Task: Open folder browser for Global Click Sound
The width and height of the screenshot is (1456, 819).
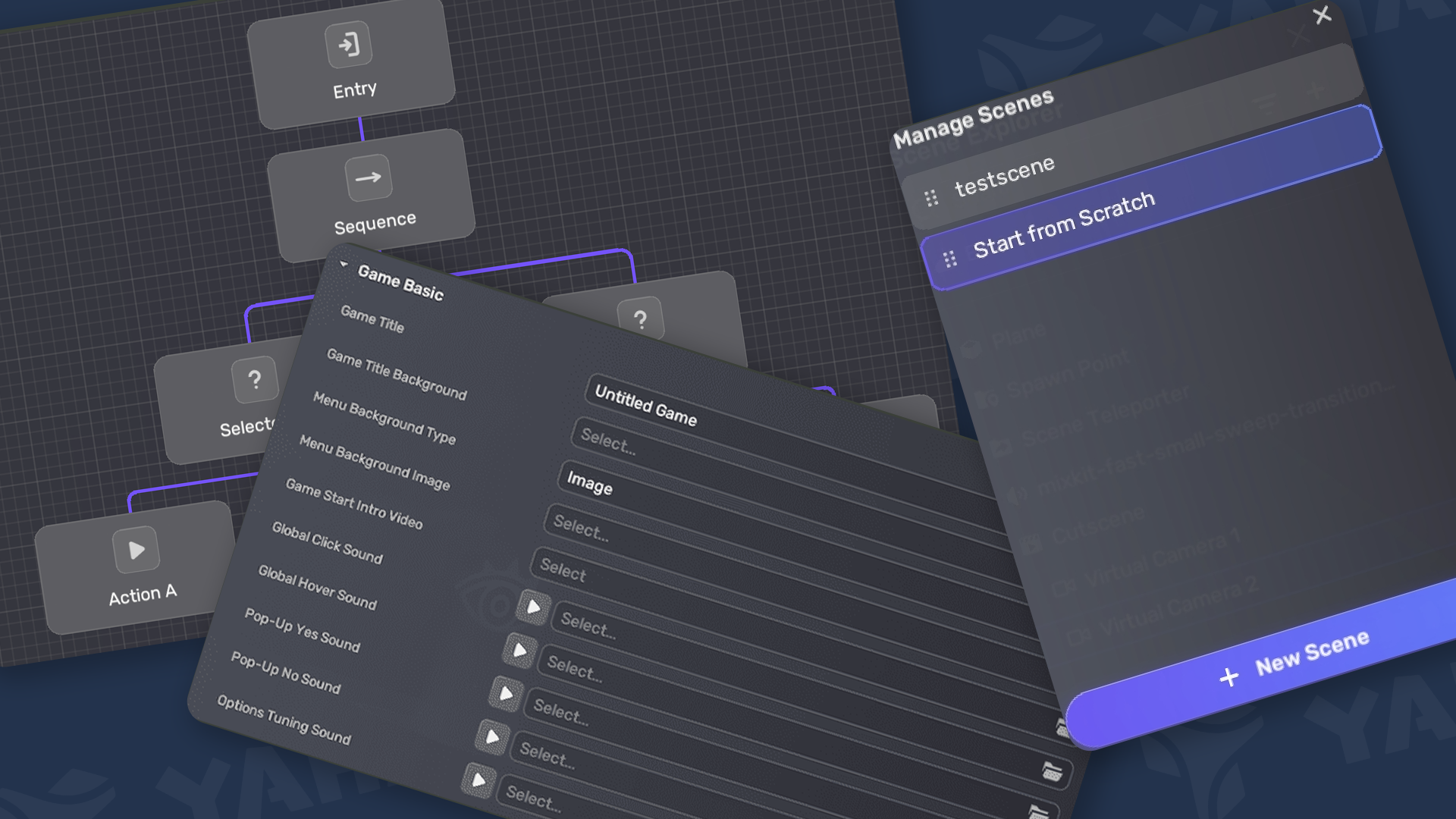Action: coord(1051,771)
